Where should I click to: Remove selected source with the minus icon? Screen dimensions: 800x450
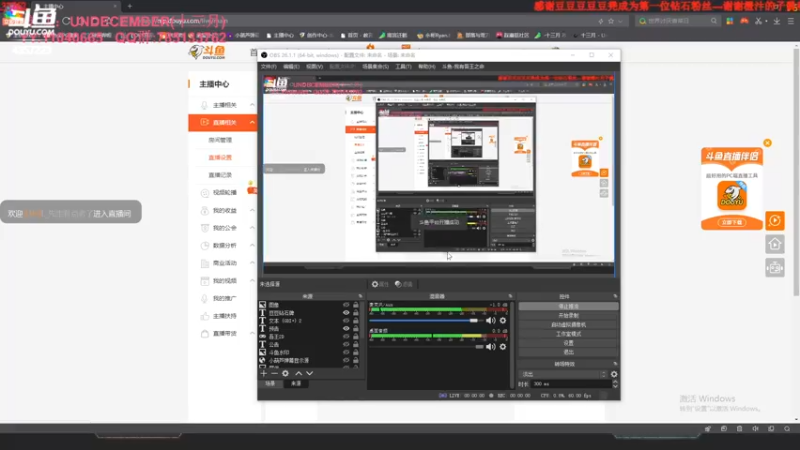(x=274, y=373)
